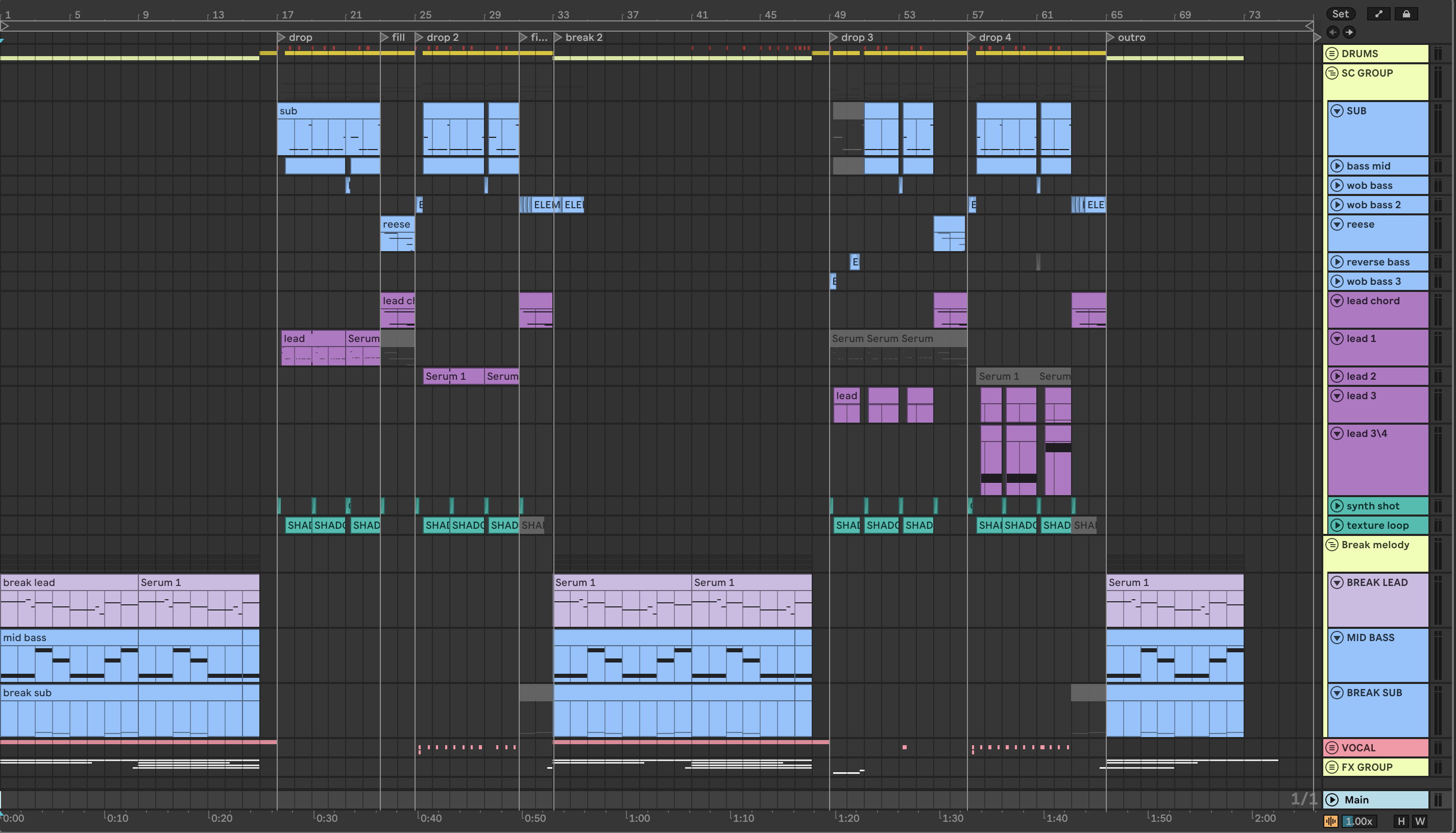The height and width of the screenshot is (833, 1456).
Task: Toggle the VOCAL group fold icon
Action: tap(1332, 748)
